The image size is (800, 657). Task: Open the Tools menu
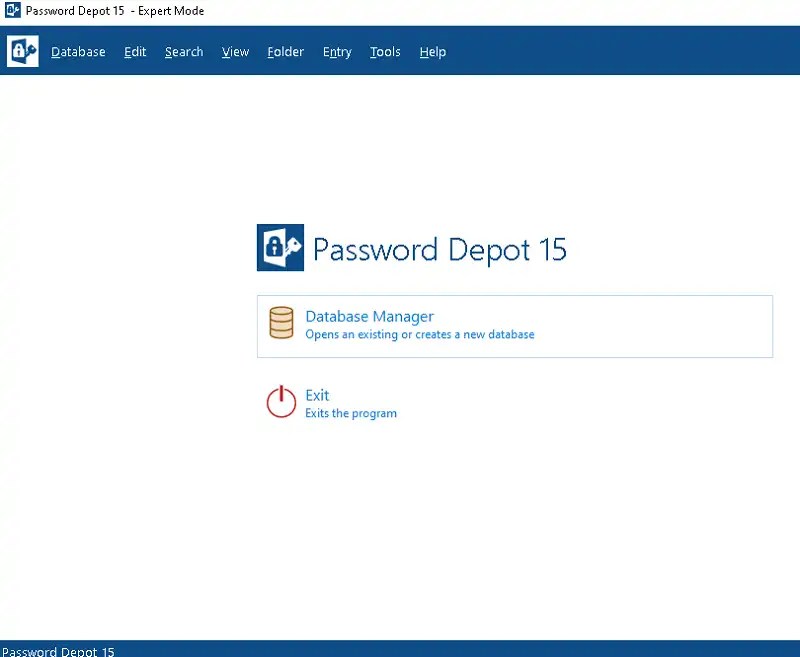pos(385,52)
